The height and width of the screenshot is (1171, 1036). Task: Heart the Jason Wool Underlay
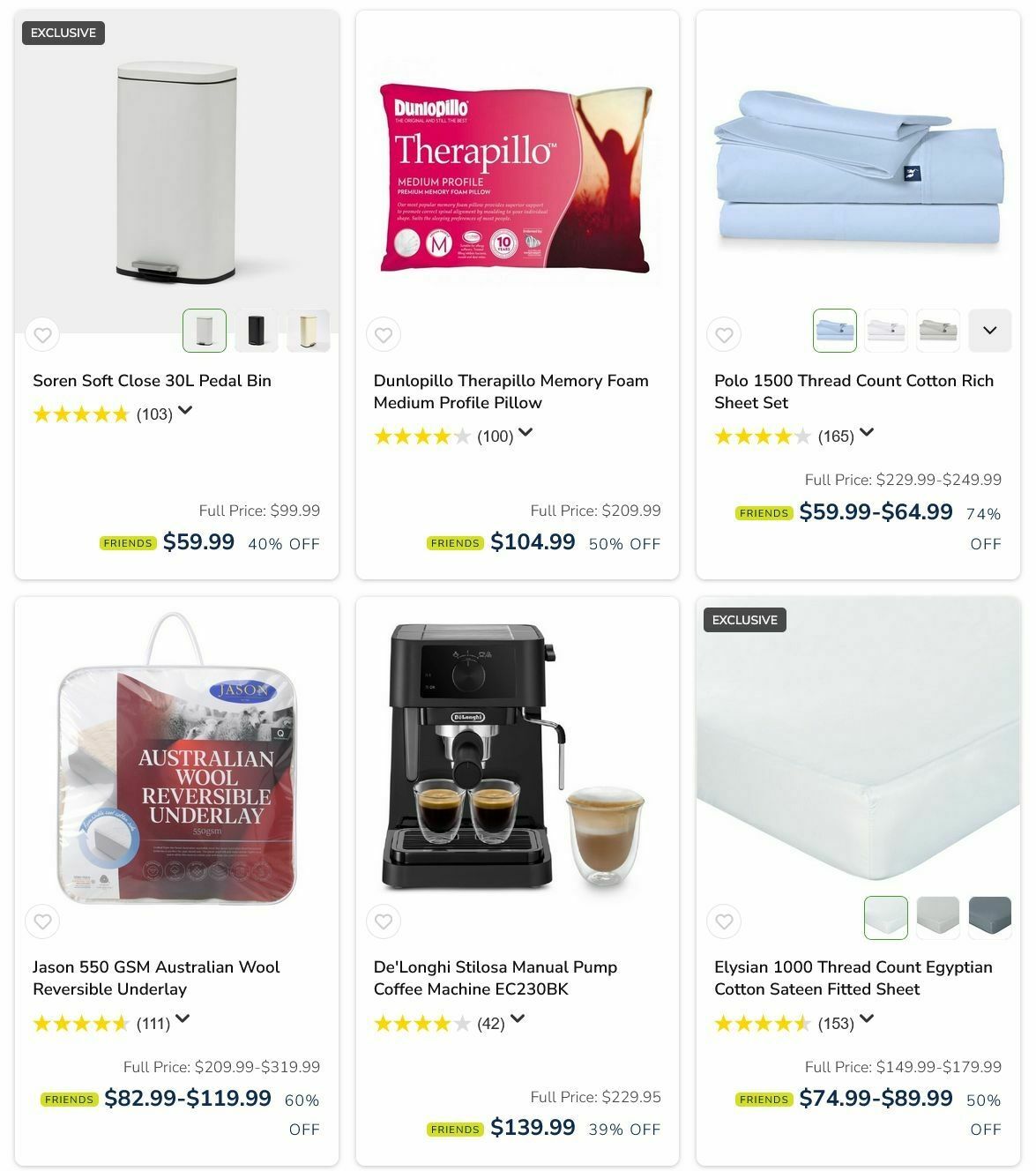click(x=42, y=921)
